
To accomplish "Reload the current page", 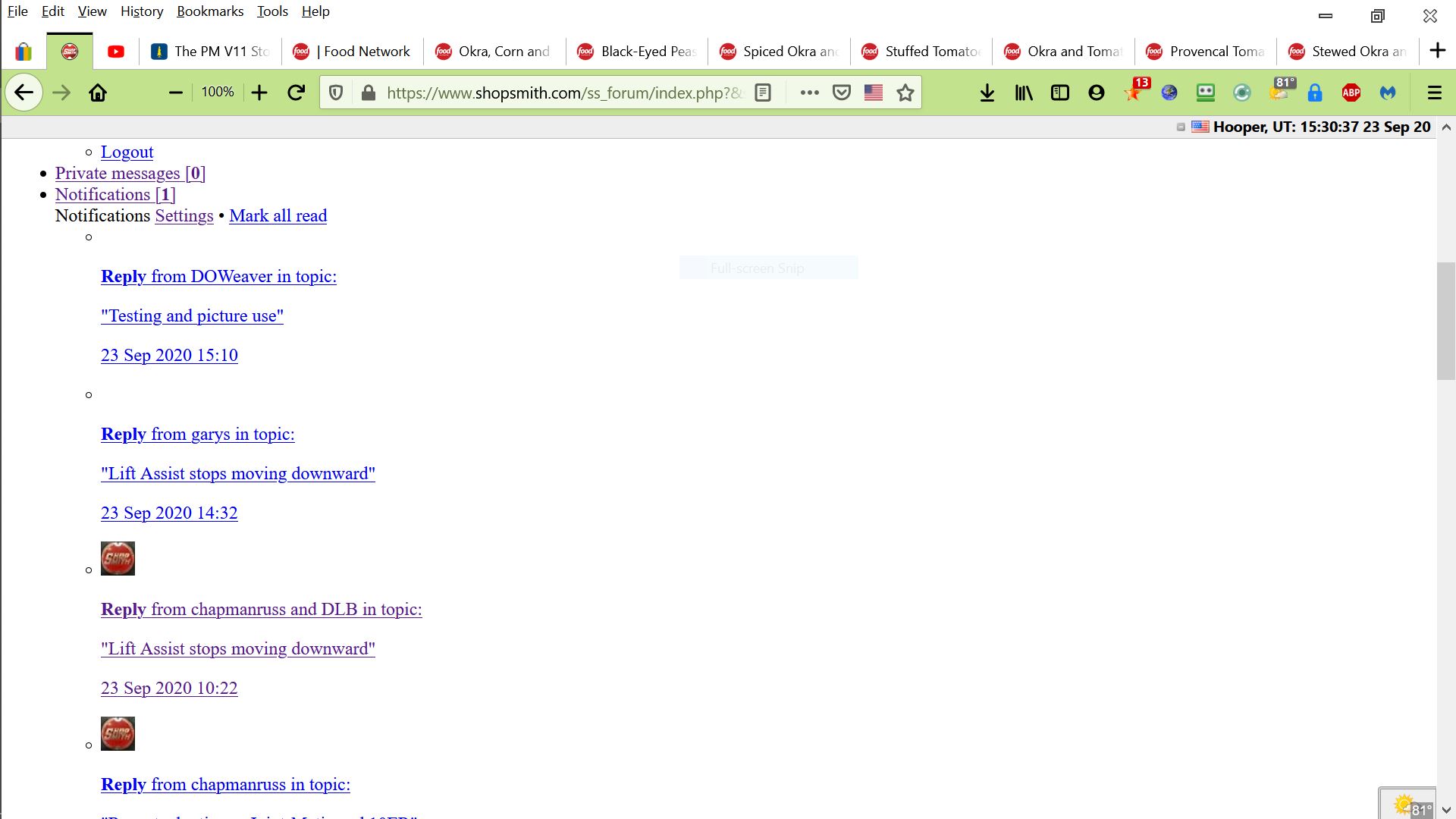I will click(x=297, y=93).
